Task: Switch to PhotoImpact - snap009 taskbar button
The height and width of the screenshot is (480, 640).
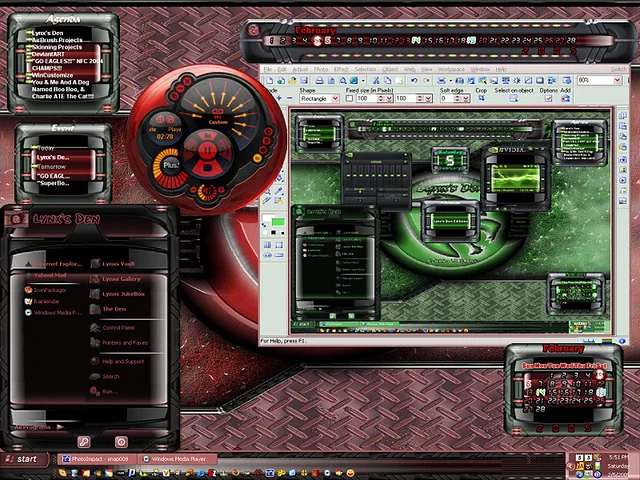Action: (x=97, y=459)
